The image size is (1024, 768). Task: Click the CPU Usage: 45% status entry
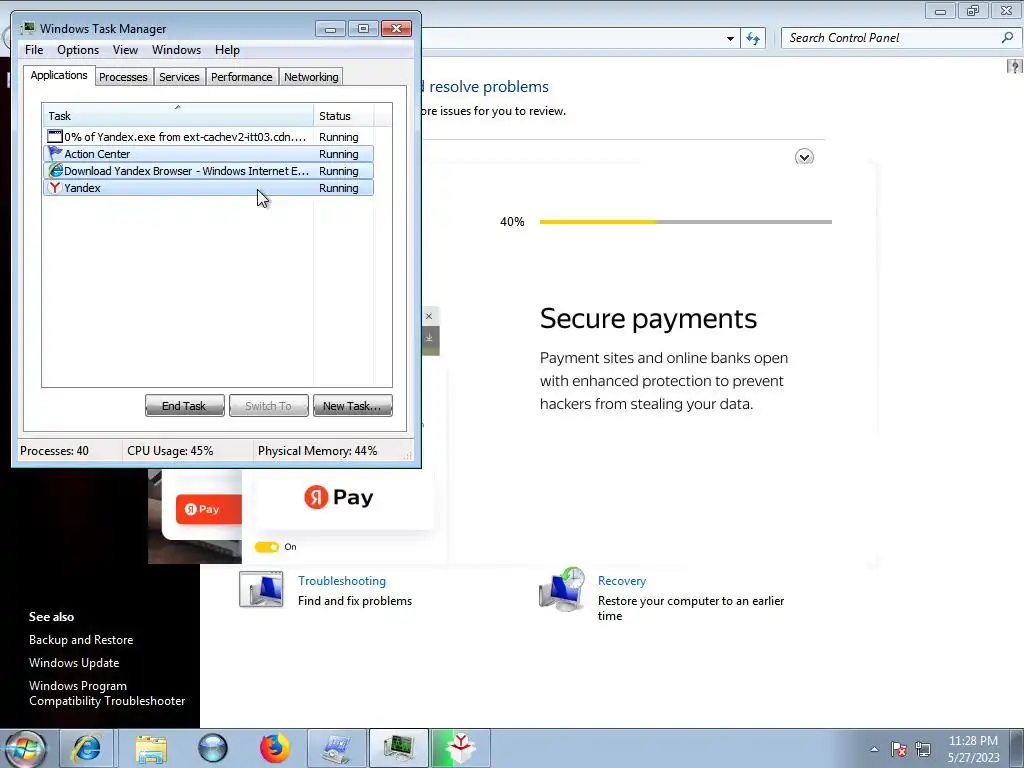coord(170,451)
